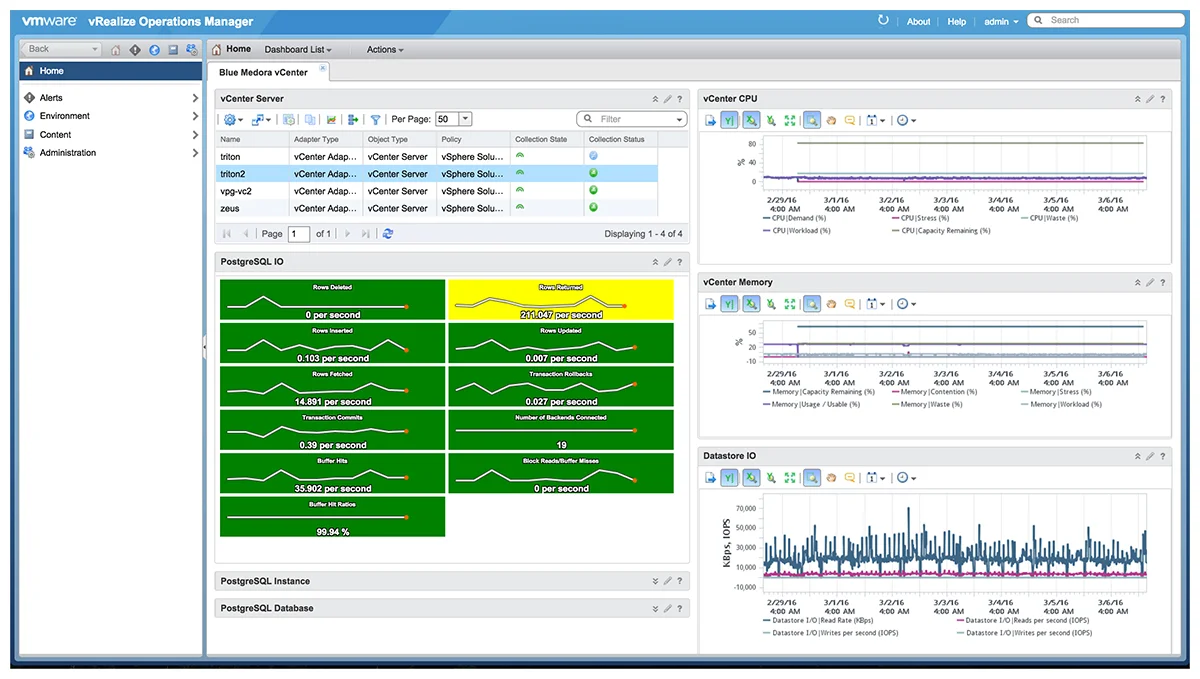Toggle the Y-axis button in Datastore IO

[730, 478]
